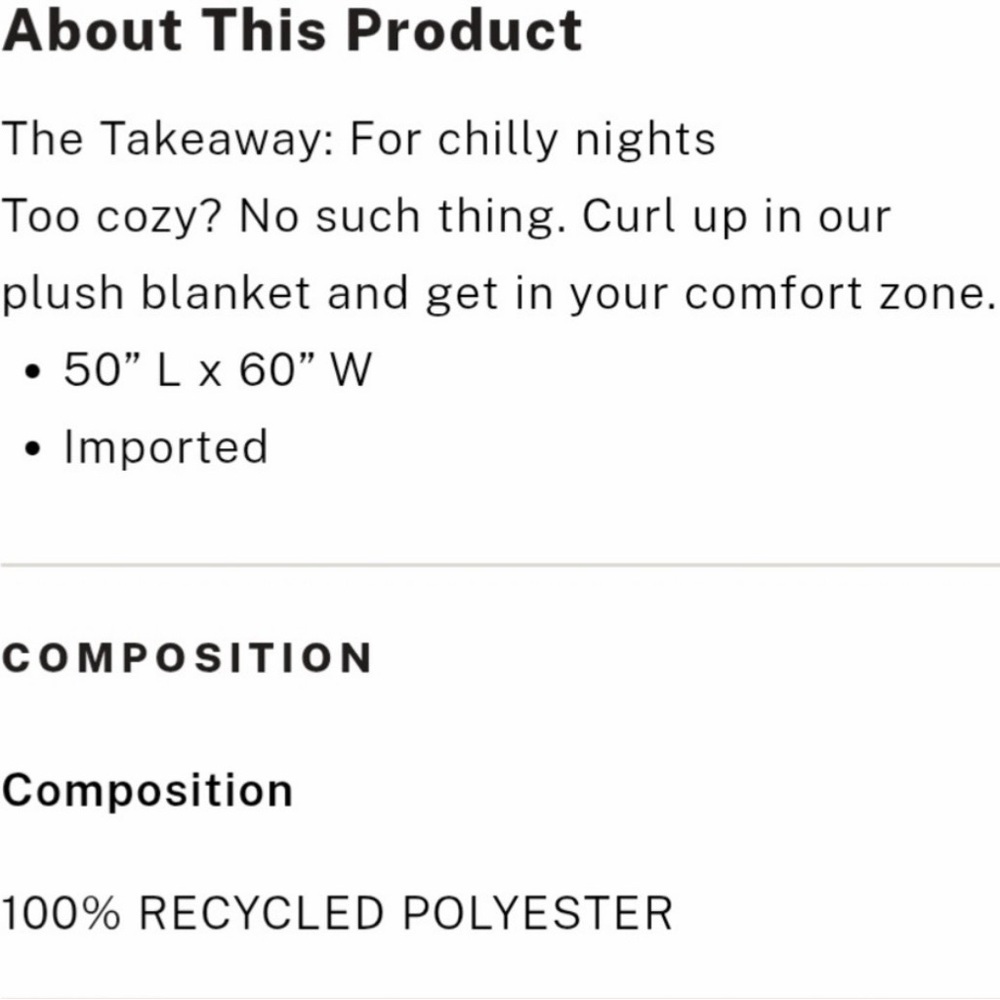
Task: Expand the COMPOSITION section header
Action: click(188, 658)
